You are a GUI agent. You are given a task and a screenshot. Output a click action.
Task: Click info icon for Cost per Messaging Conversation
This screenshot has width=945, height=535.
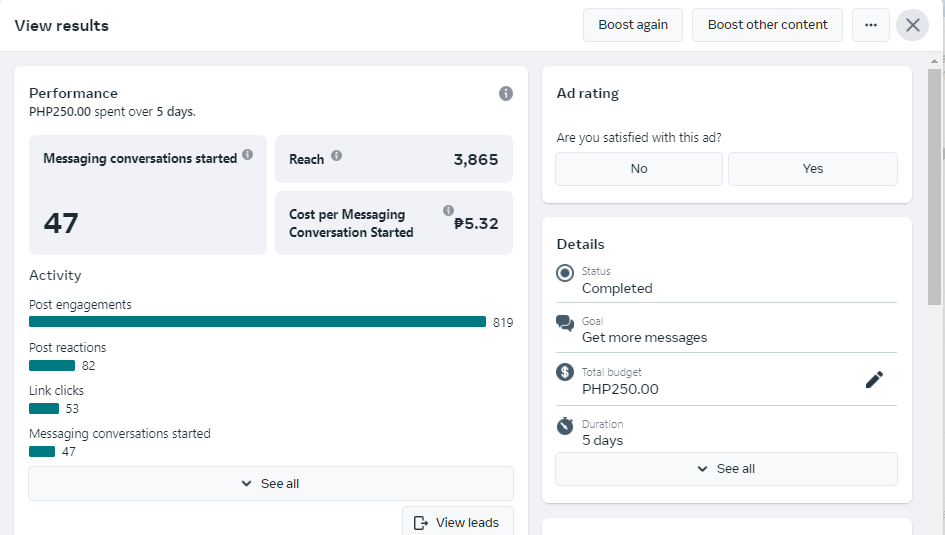448,211
